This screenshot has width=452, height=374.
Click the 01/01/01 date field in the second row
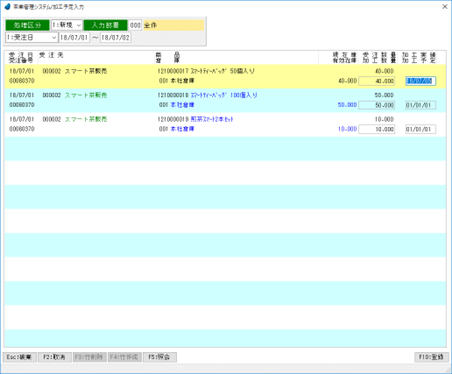coord(420,105)
